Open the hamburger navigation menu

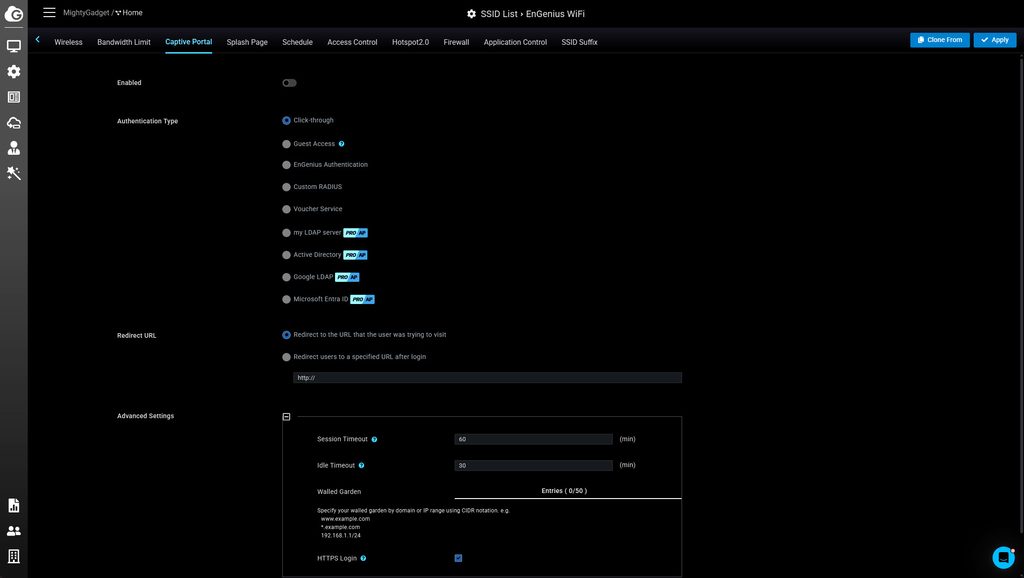49,12
